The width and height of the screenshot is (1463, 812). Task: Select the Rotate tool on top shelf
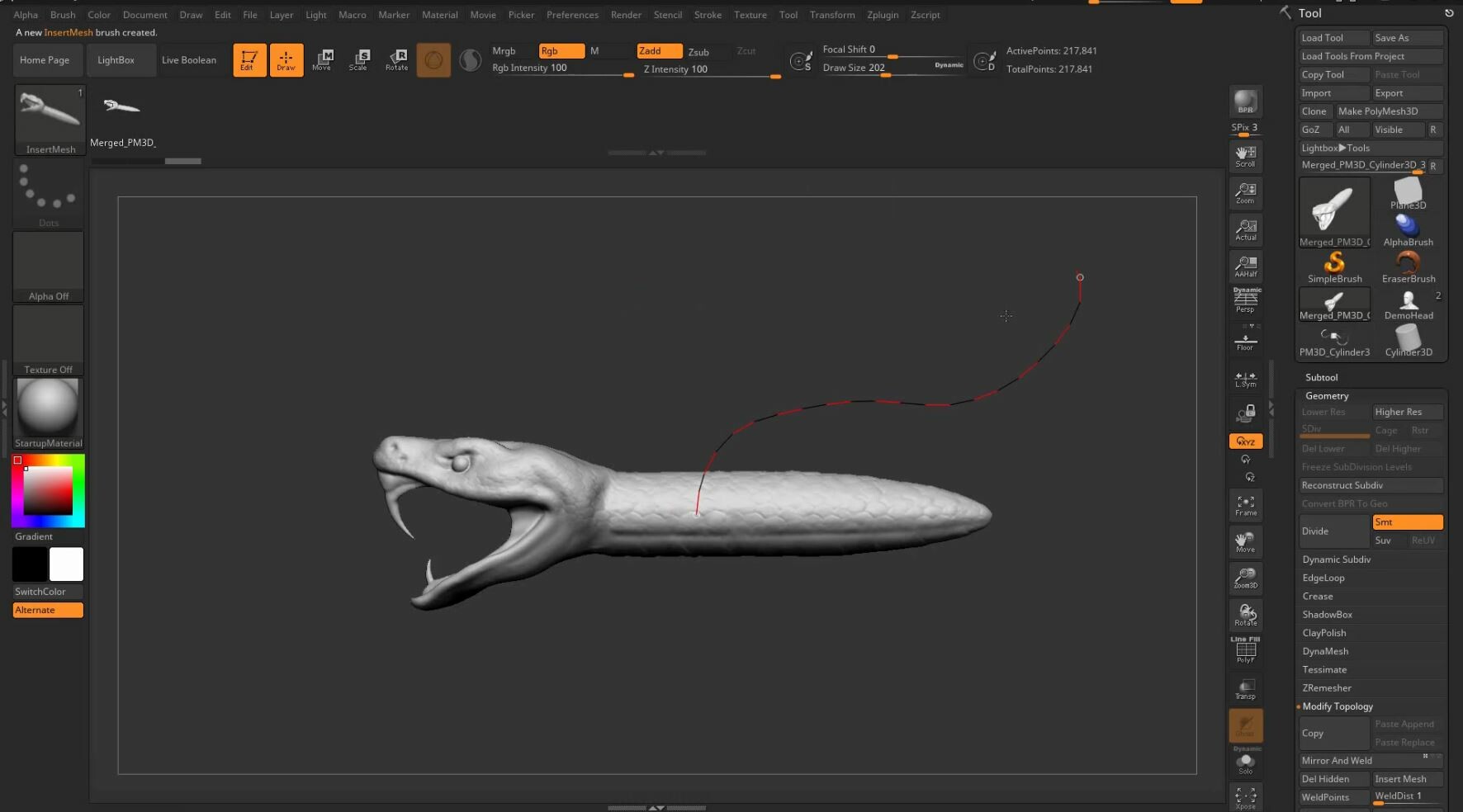coord(396,59)
